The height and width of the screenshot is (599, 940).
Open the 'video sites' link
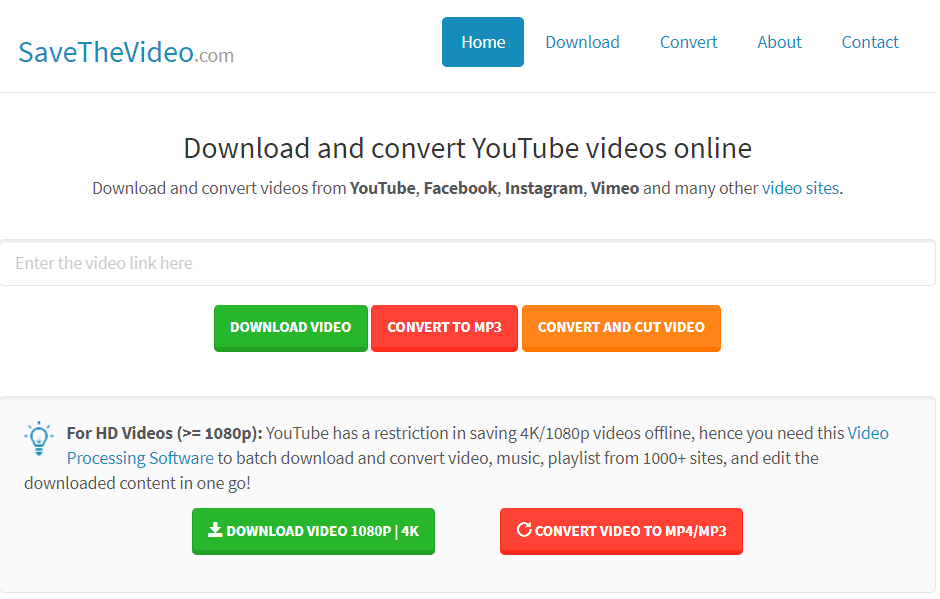800,188
